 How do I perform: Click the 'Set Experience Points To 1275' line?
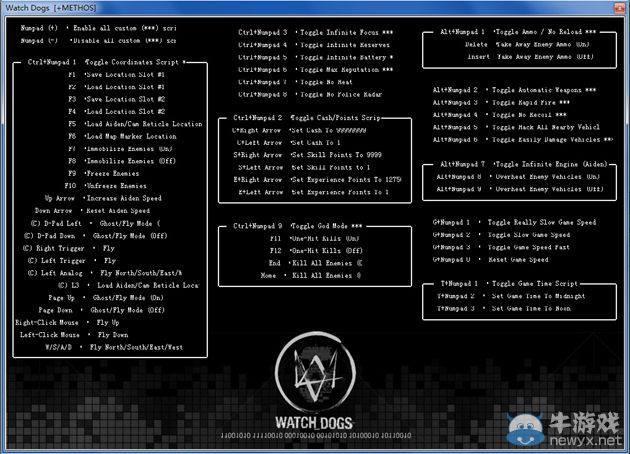[317, 180]
